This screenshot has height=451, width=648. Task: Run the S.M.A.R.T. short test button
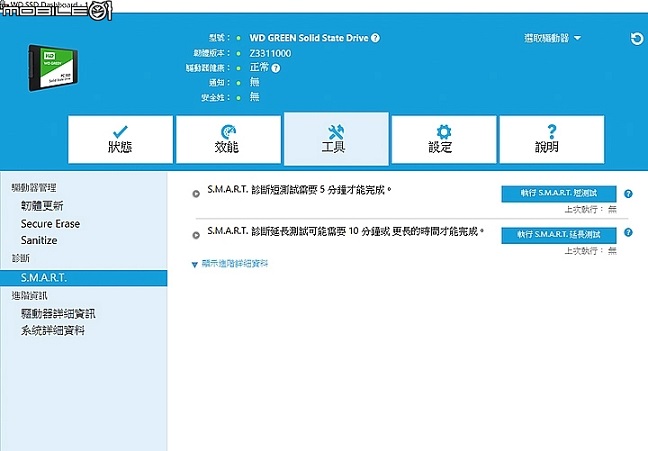click(x=559, y=193)
